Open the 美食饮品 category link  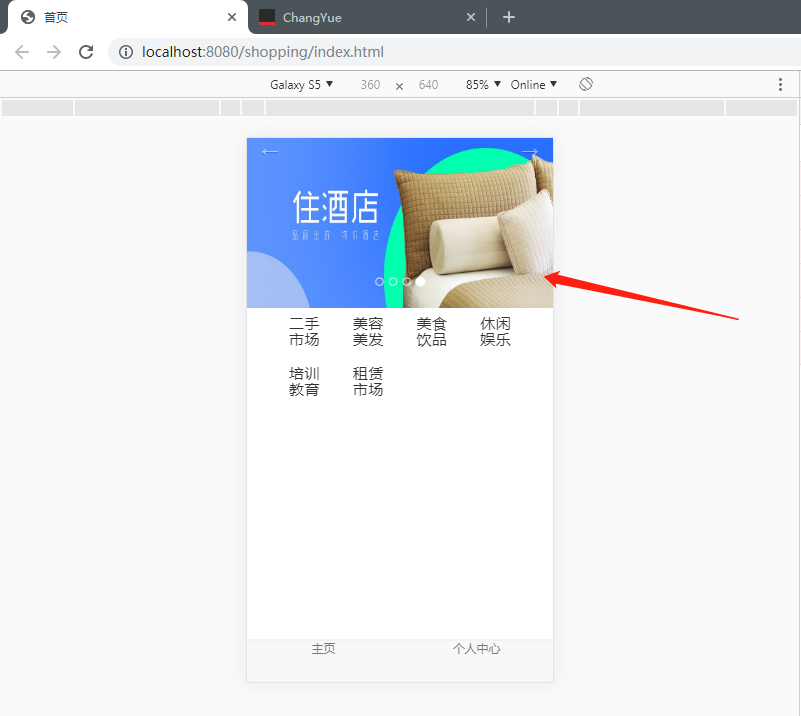431,332
